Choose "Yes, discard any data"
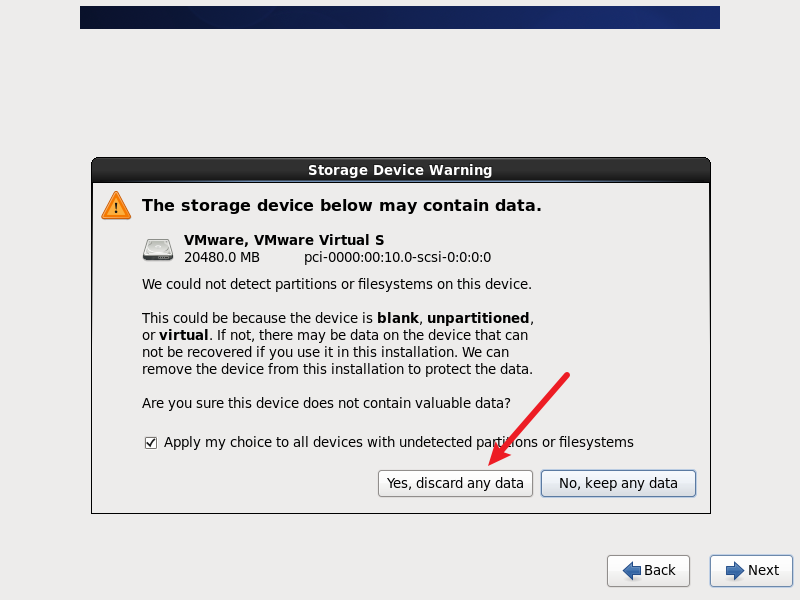800x600 pixels. tap(455, 483)
